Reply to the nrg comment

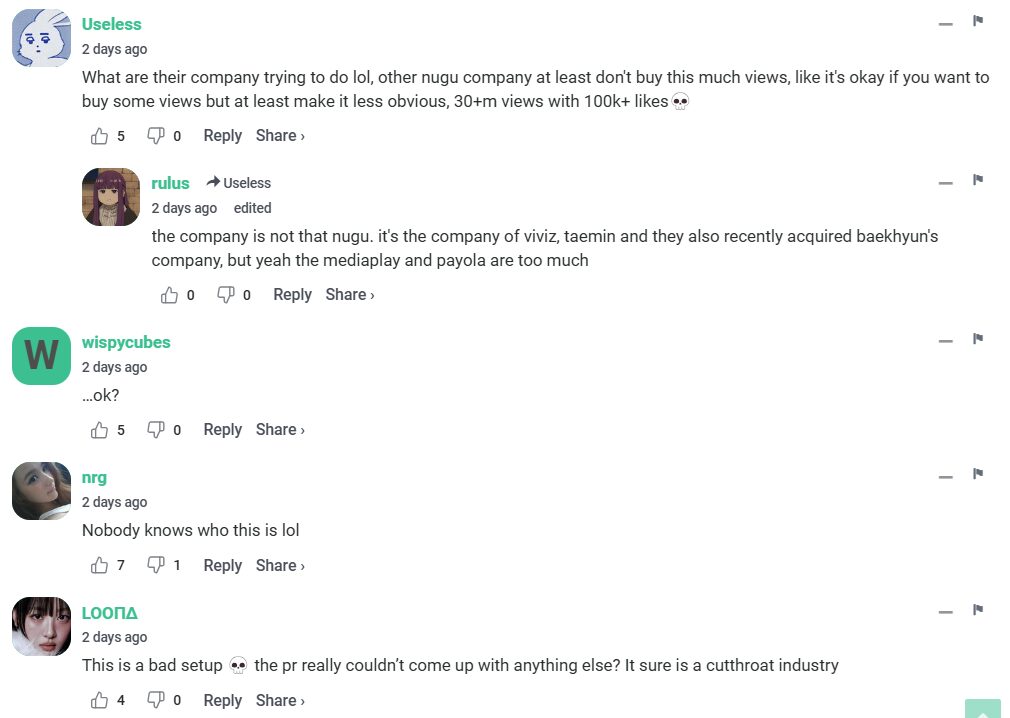click(222, 565)
